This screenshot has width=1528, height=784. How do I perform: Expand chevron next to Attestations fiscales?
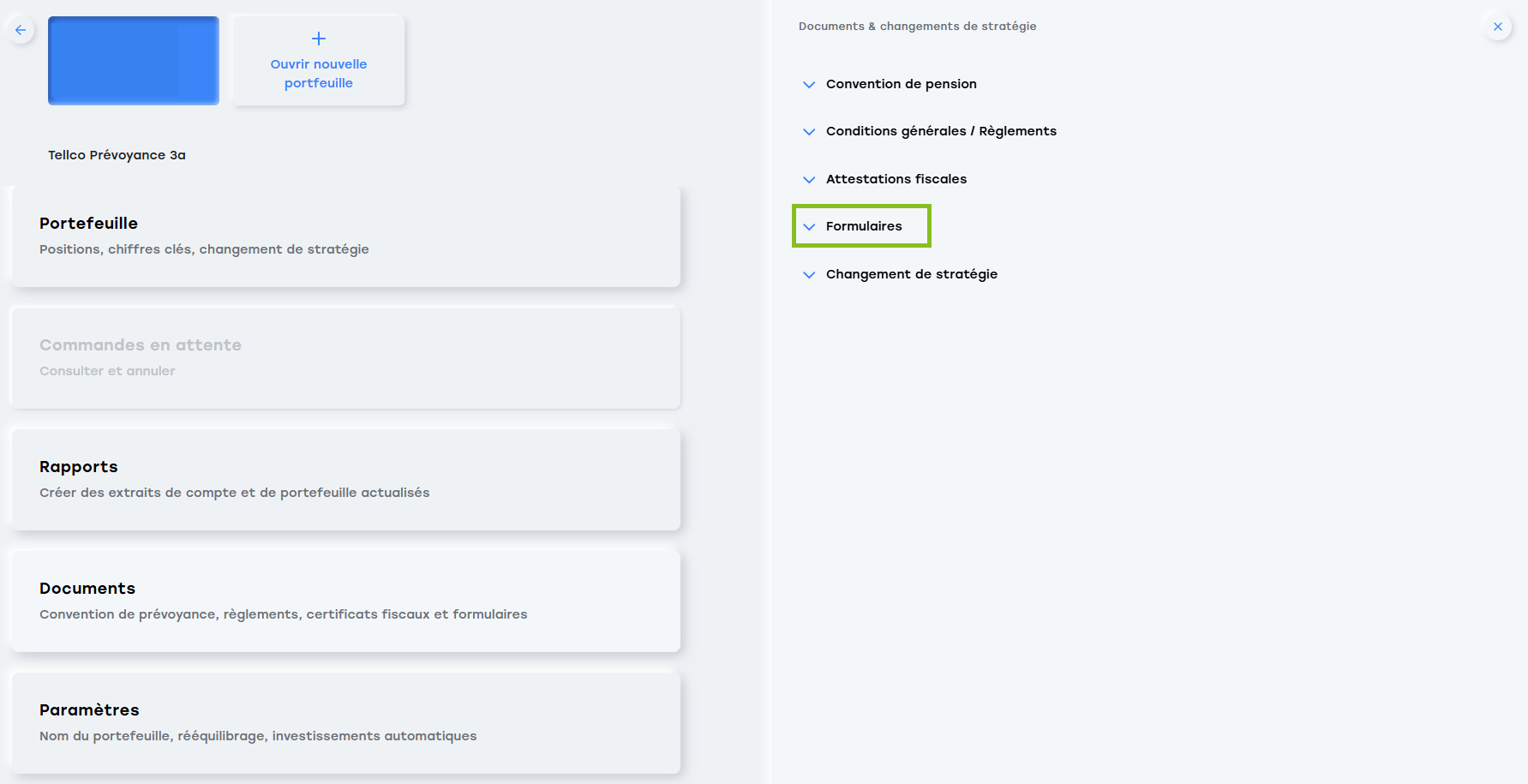pos(809,179)
